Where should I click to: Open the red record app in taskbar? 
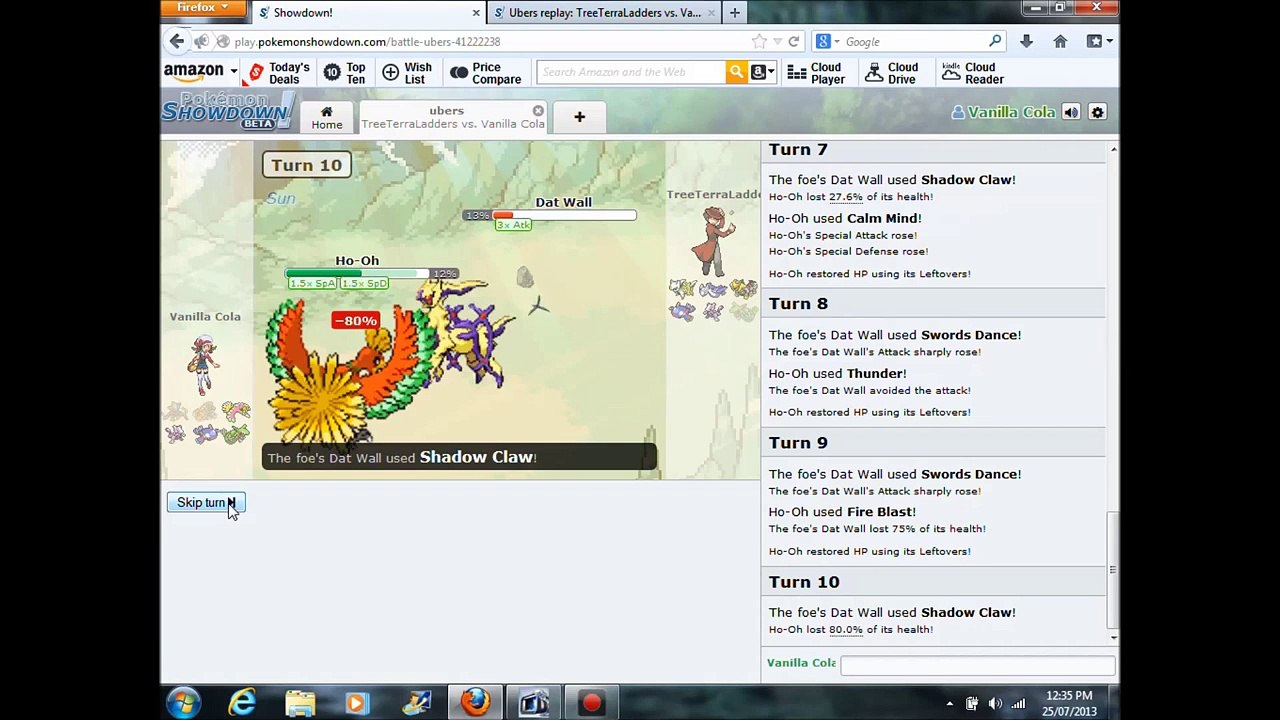pos(591,703)
